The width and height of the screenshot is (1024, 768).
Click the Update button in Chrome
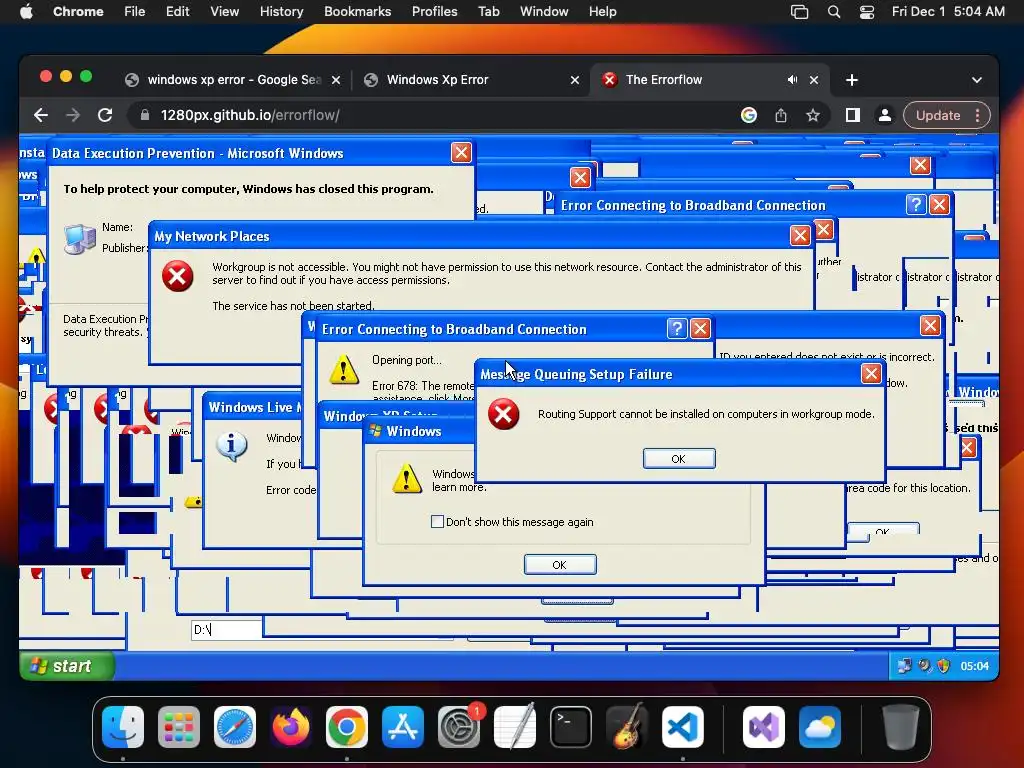pos(938,116)
